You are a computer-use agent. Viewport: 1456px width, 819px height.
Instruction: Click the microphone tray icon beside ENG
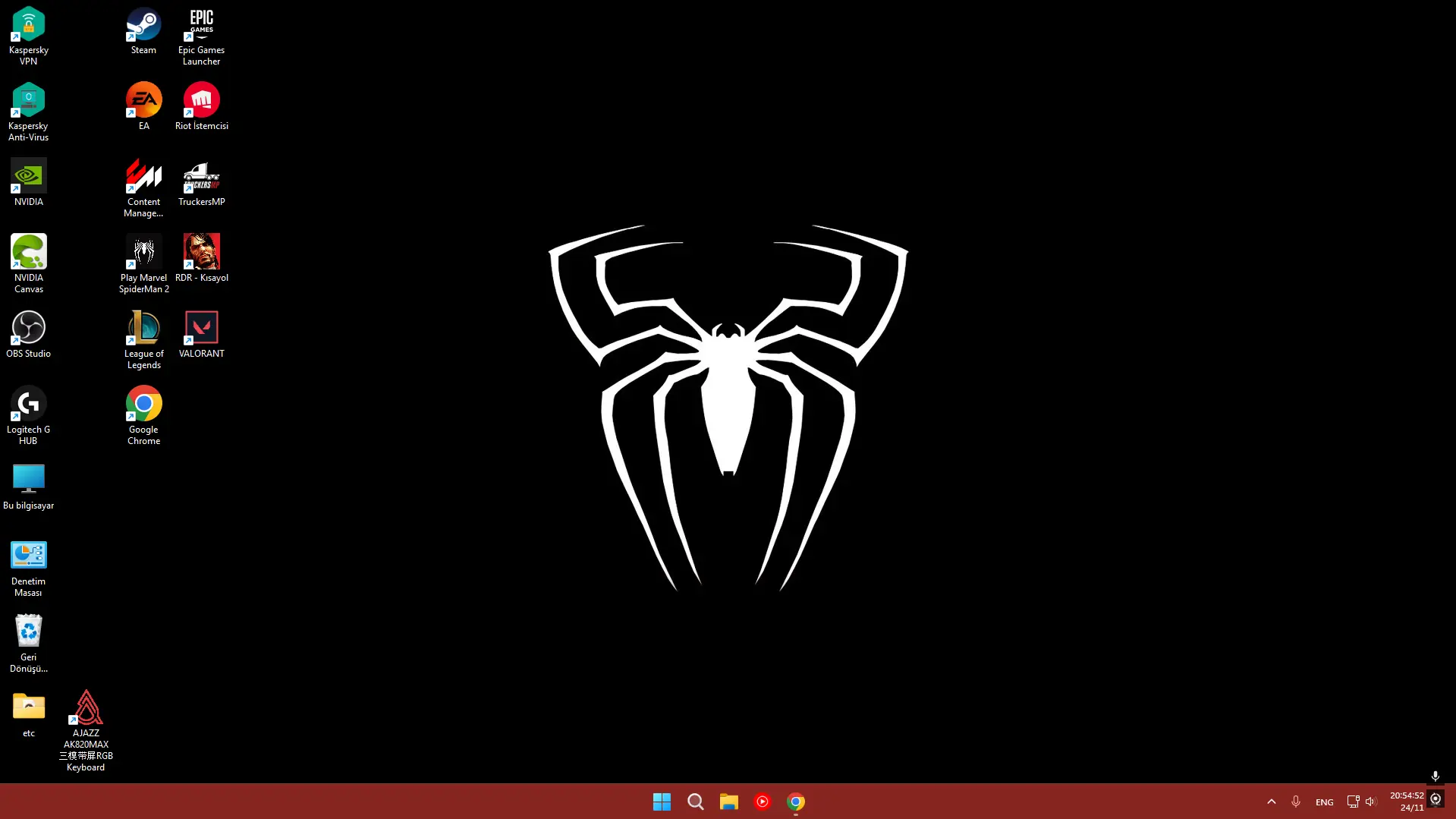click(1296, 802)
